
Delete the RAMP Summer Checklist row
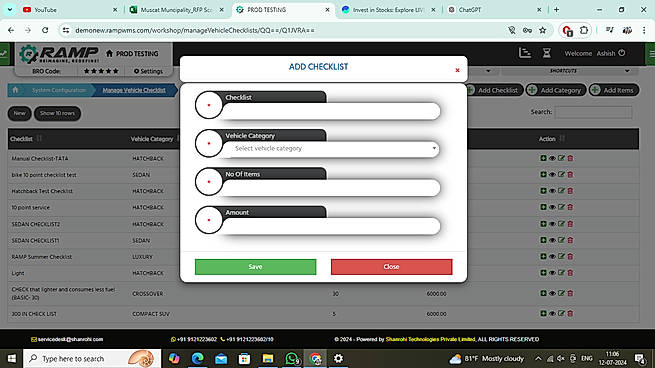coord(570,256)
